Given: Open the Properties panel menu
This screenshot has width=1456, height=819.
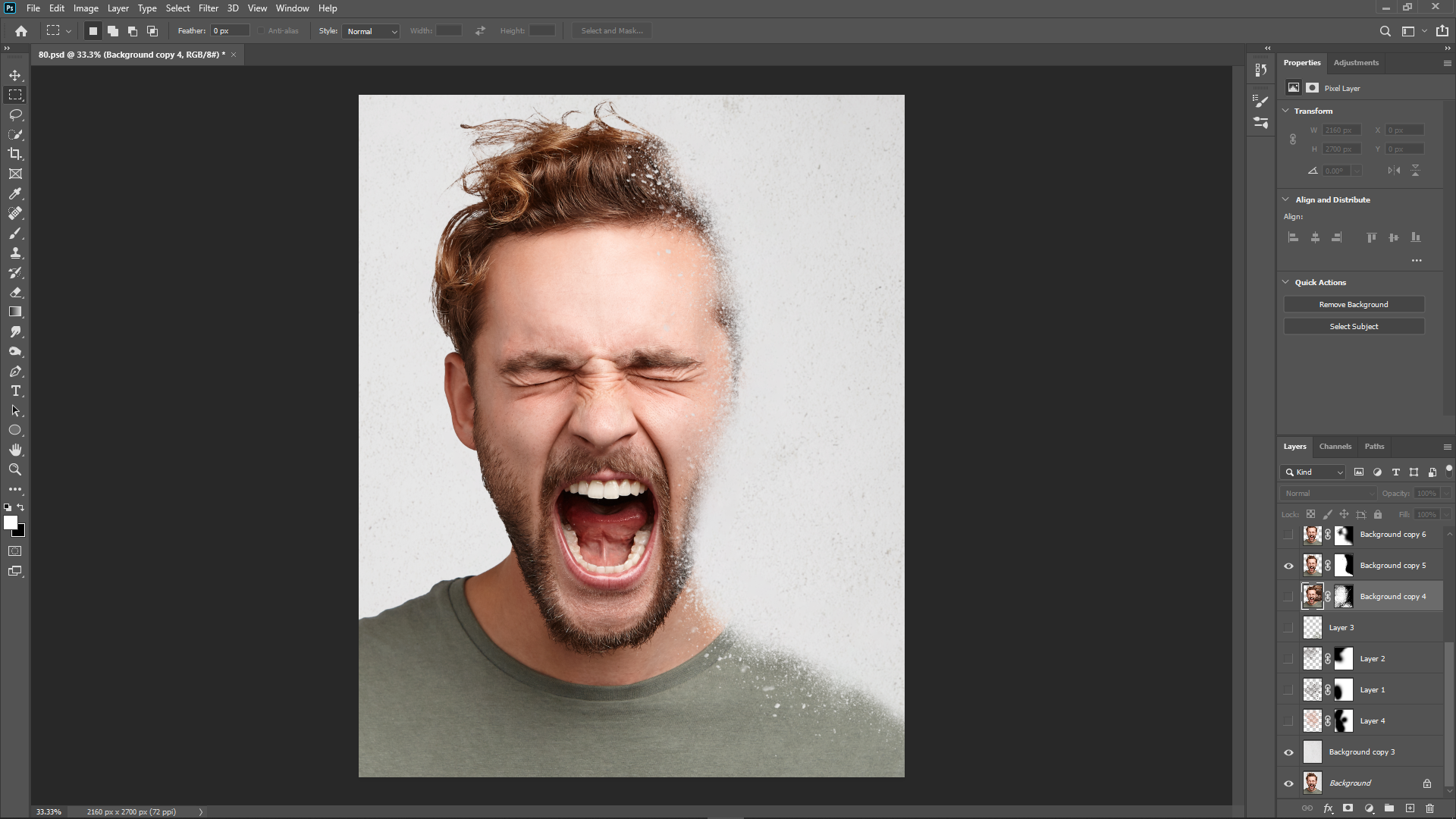Looking at the screenshot, I should [1447, 64].
